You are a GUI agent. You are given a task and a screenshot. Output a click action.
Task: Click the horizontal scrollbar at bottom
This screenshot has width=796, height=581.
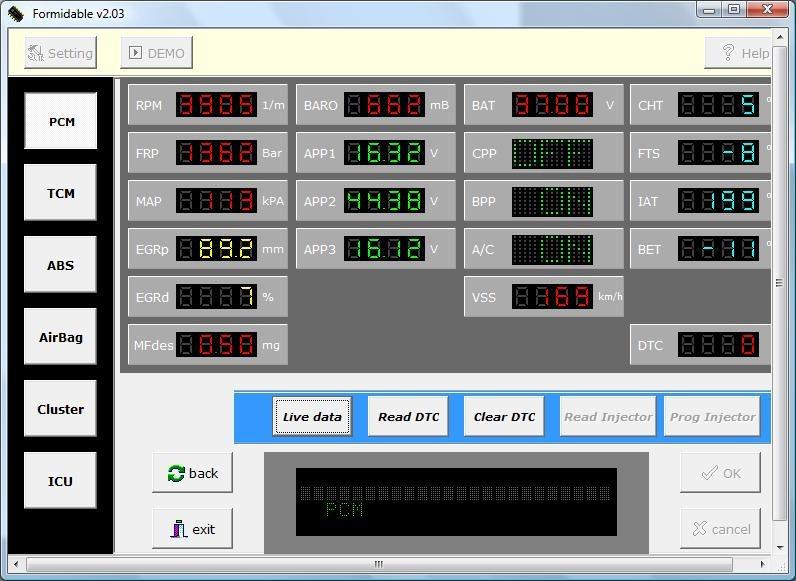tap(378, 564)
